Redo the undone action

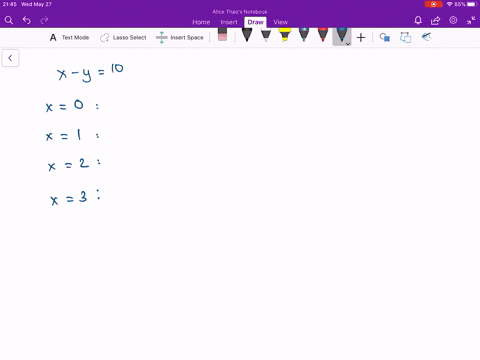(44, 21)
